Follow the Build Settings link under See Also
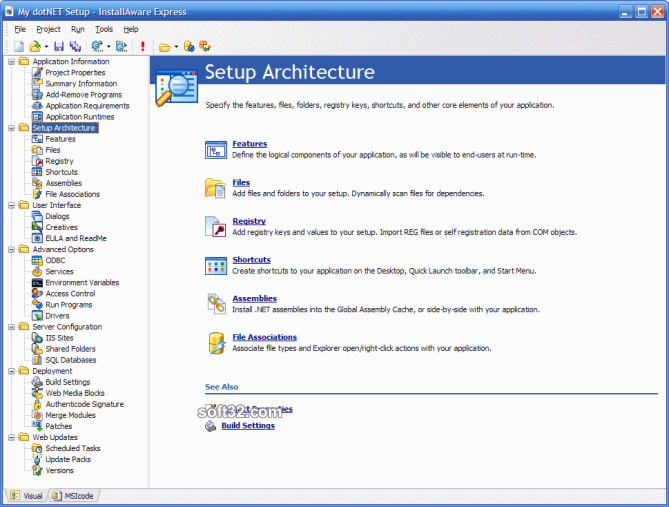Viewport: 669px width, 507px height. coord(248,425)
